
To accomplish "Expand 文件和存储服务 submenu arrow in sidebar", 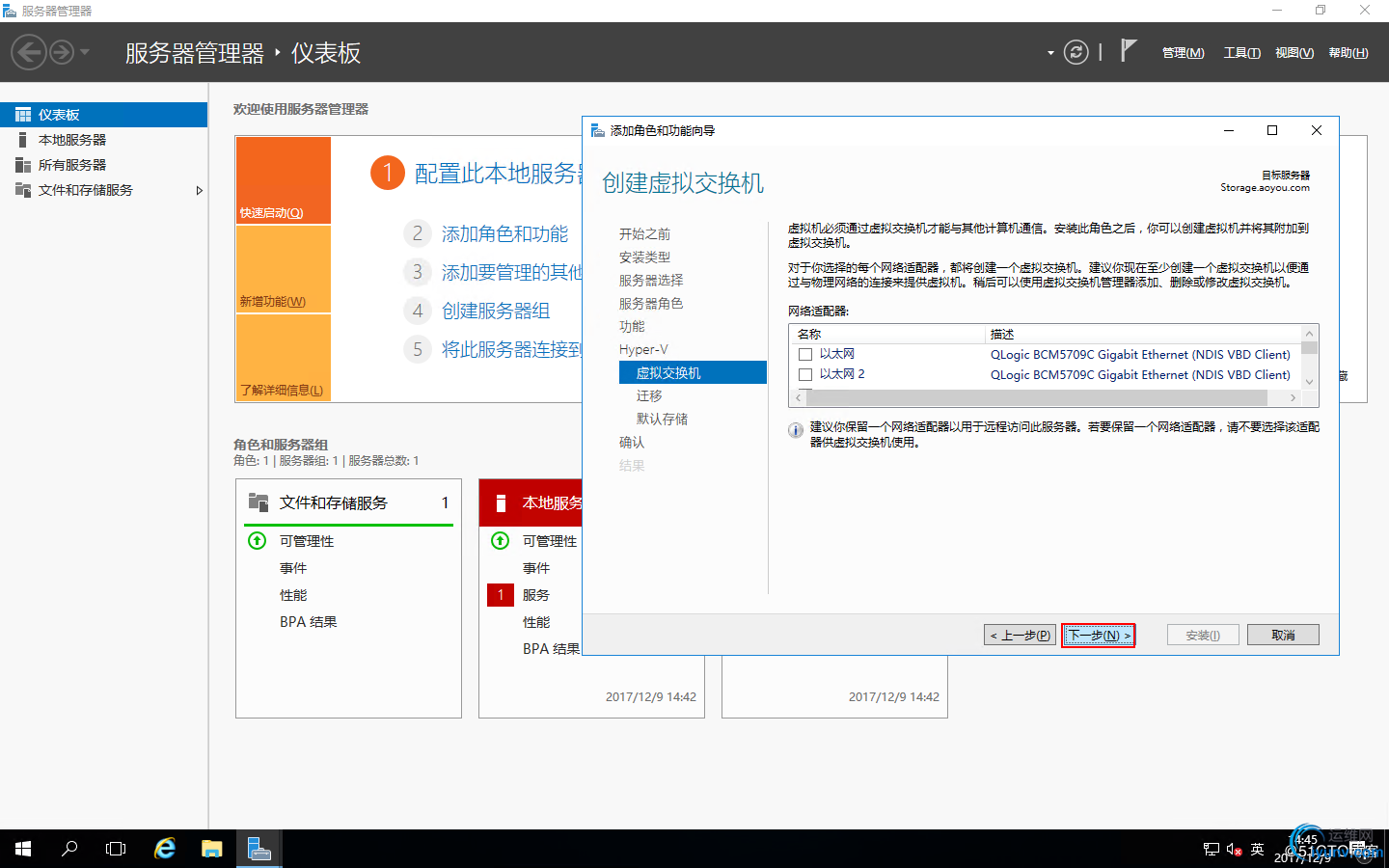I will pyautogui.click(x=199, y=190).
